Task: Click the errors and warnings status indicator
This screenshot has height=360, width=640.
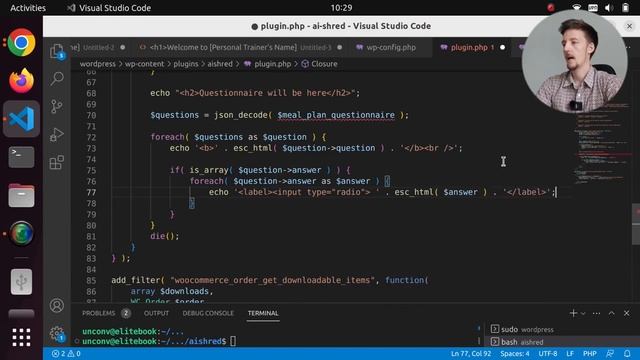Action: coord(66,353)
